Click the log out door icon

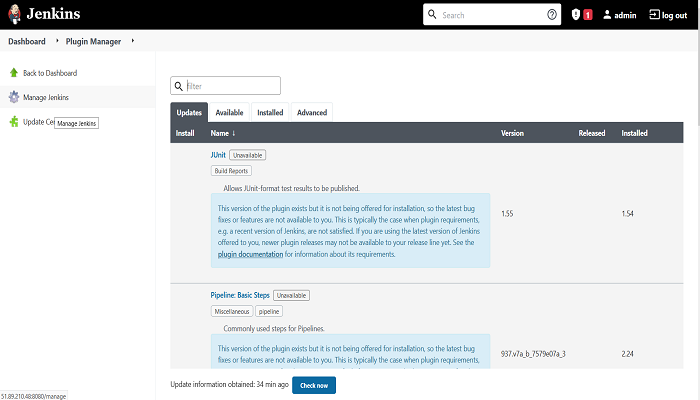654,15
